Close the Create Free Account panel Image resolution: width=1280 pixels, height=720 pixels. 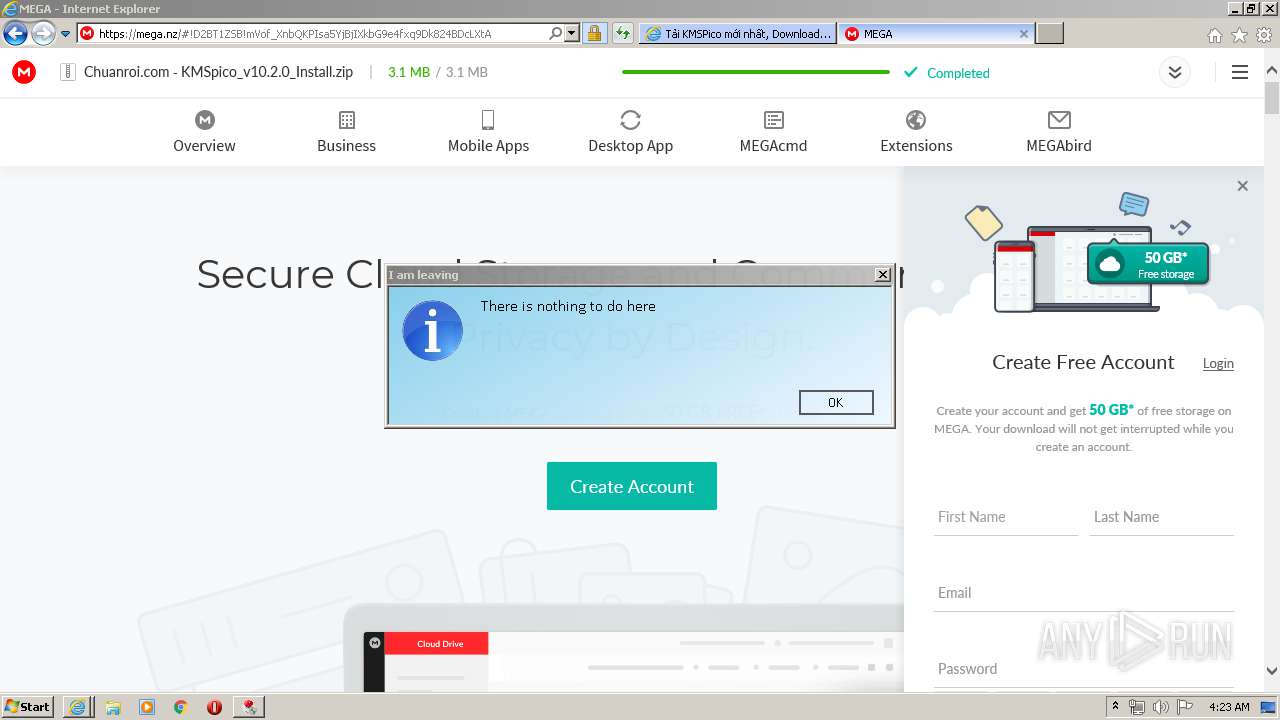1242,186
